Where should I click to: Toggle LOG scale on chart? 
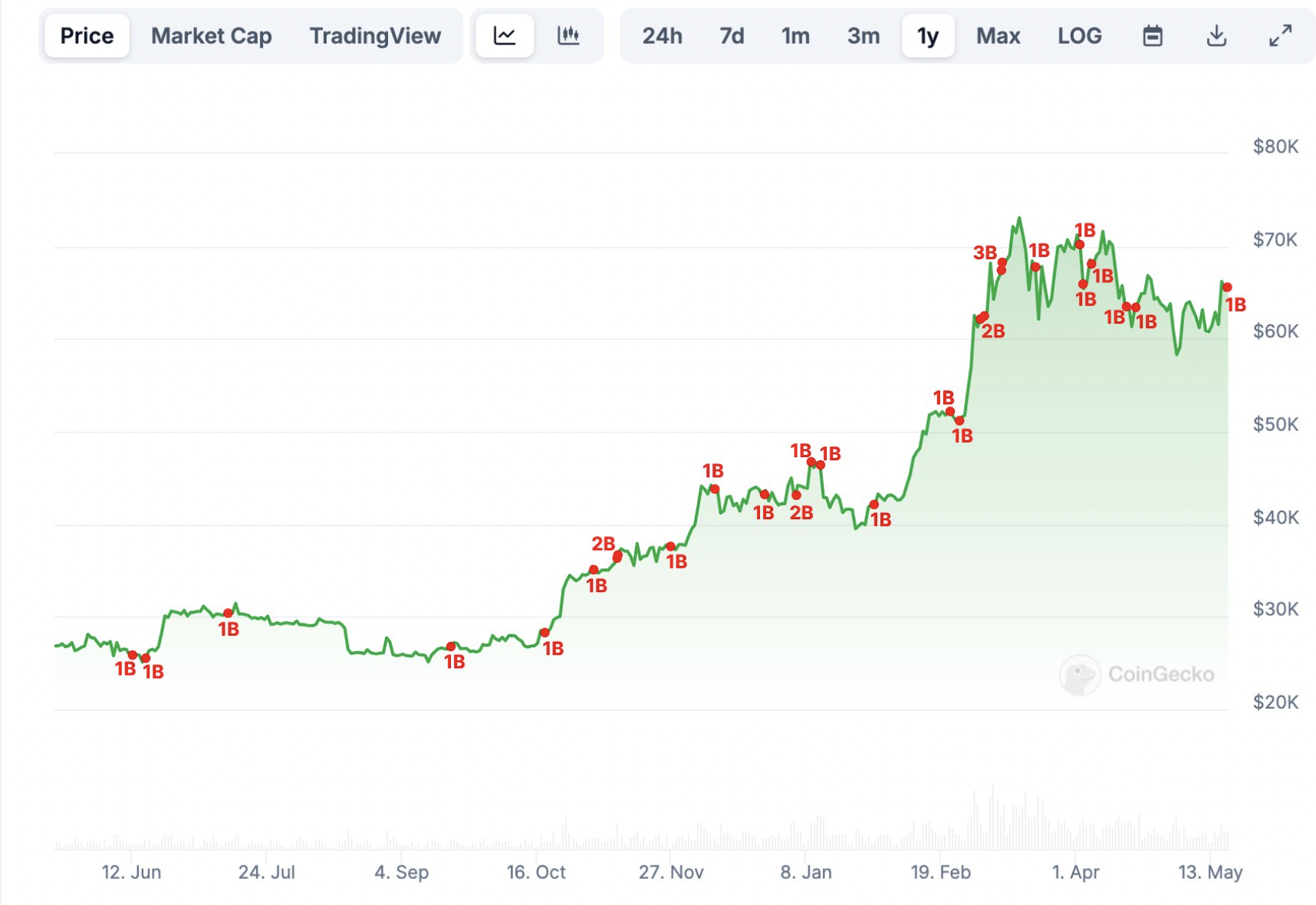(x=1079, y=36)
